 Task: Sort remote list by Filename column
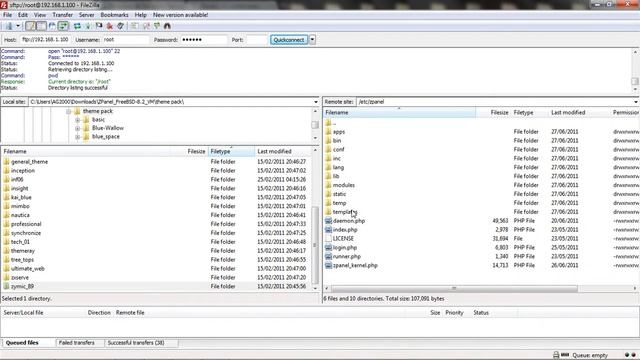coord(400,112)
